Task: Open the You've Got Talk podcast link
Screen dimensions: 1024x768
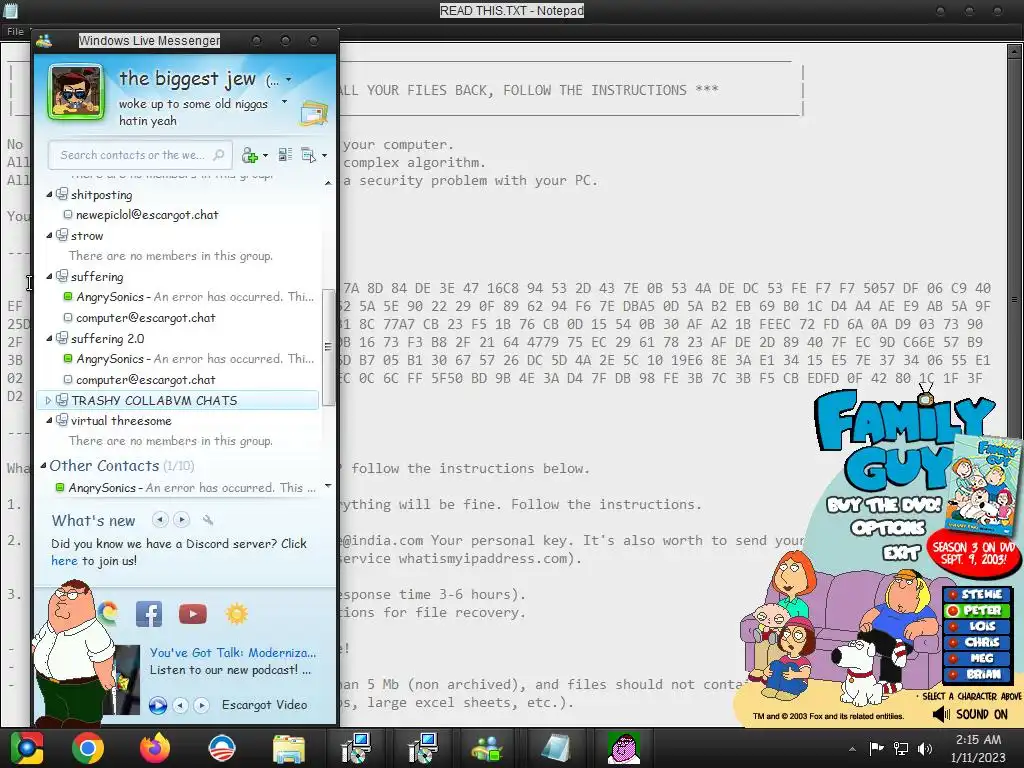Action: pos(233,652)
